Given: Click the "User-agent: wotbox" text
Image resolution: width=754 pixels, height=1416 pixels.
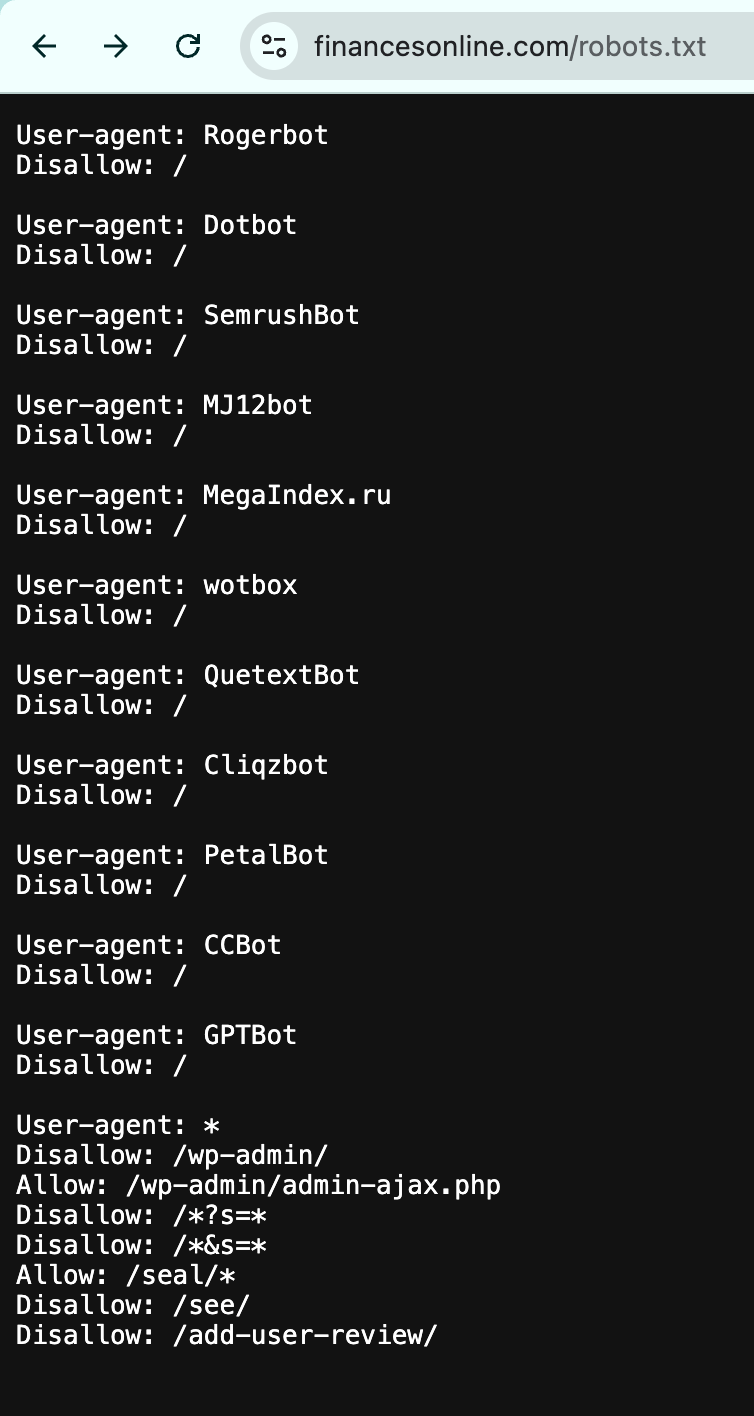Looking at the screenshot, I should coord(156,585).
